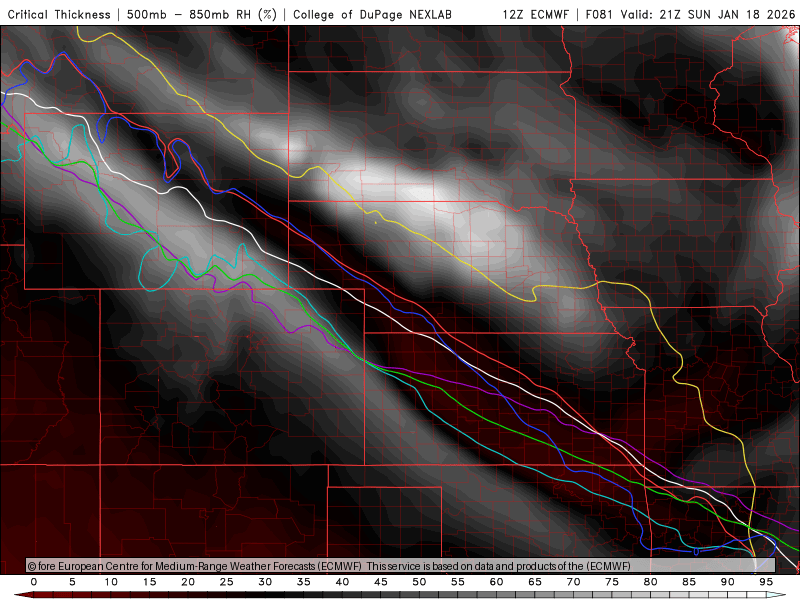Click the '85' value on color scale
Viewport: 800px width, 600px height.
coord(689,582)
